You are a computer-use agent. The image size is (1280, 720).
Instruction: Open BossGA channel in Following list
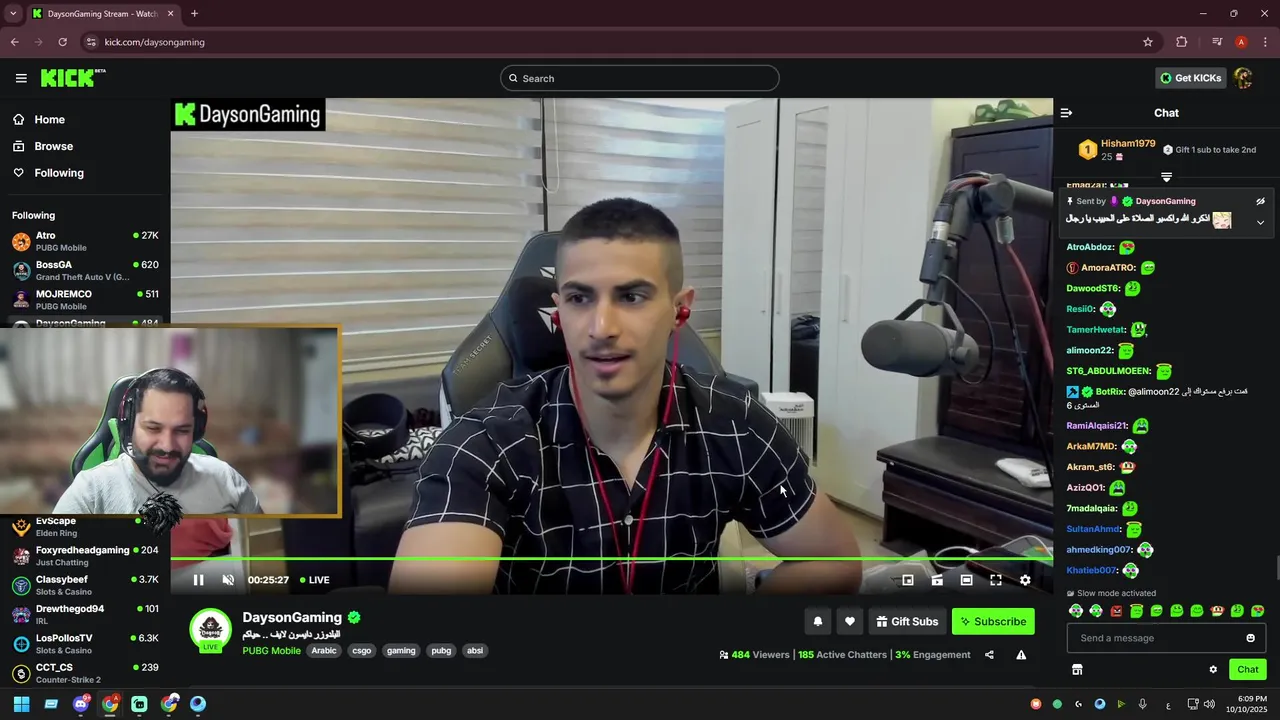pos(84,270)
